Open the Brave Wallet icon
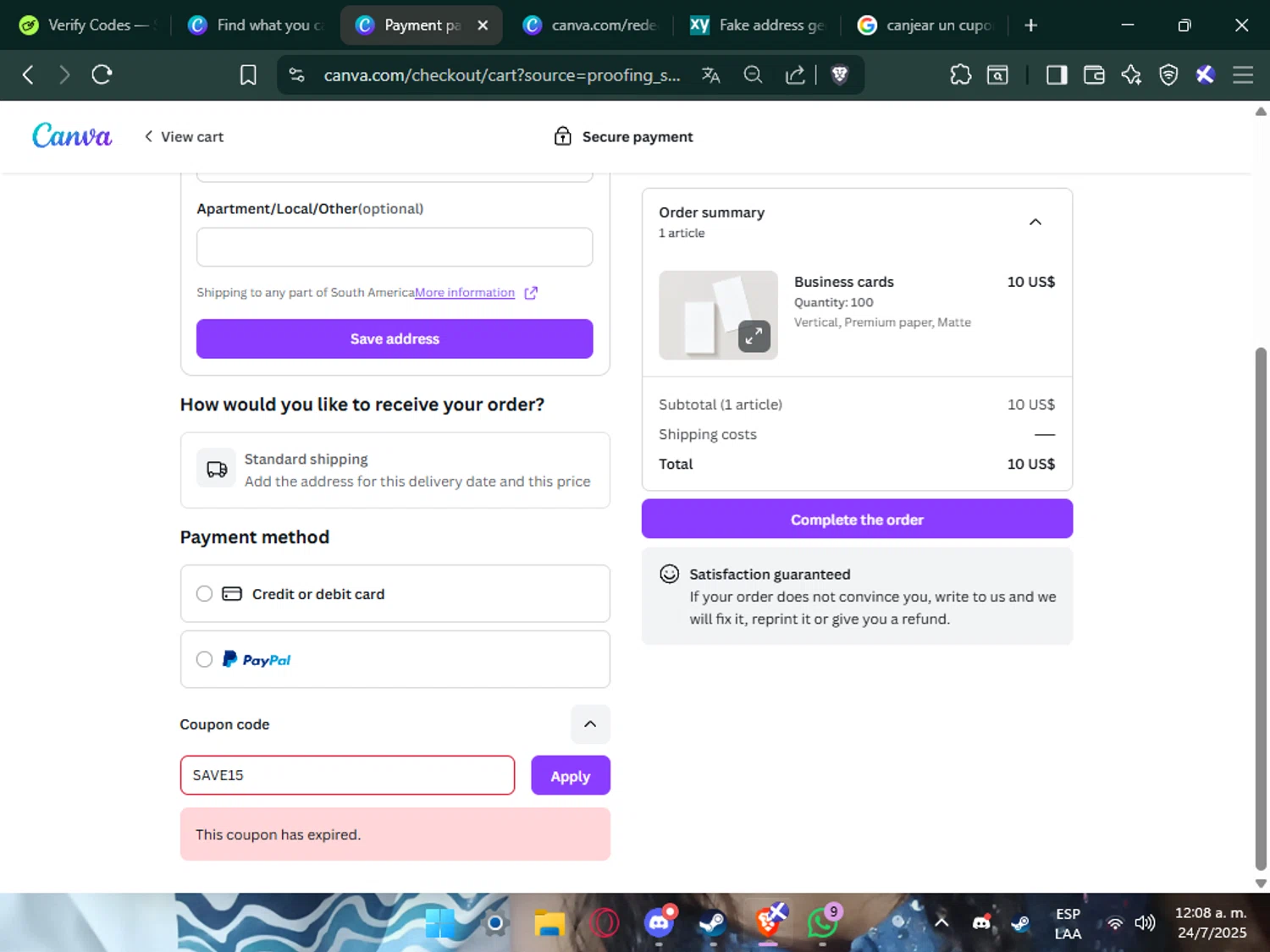 1094,75
